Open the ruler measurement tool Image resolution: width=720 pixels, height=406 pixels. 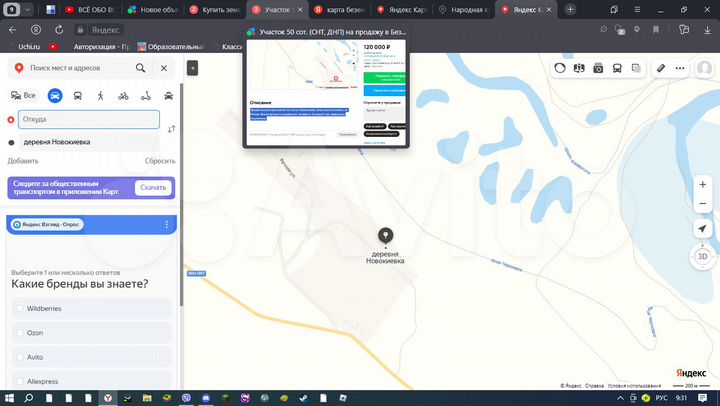(661, 68)
